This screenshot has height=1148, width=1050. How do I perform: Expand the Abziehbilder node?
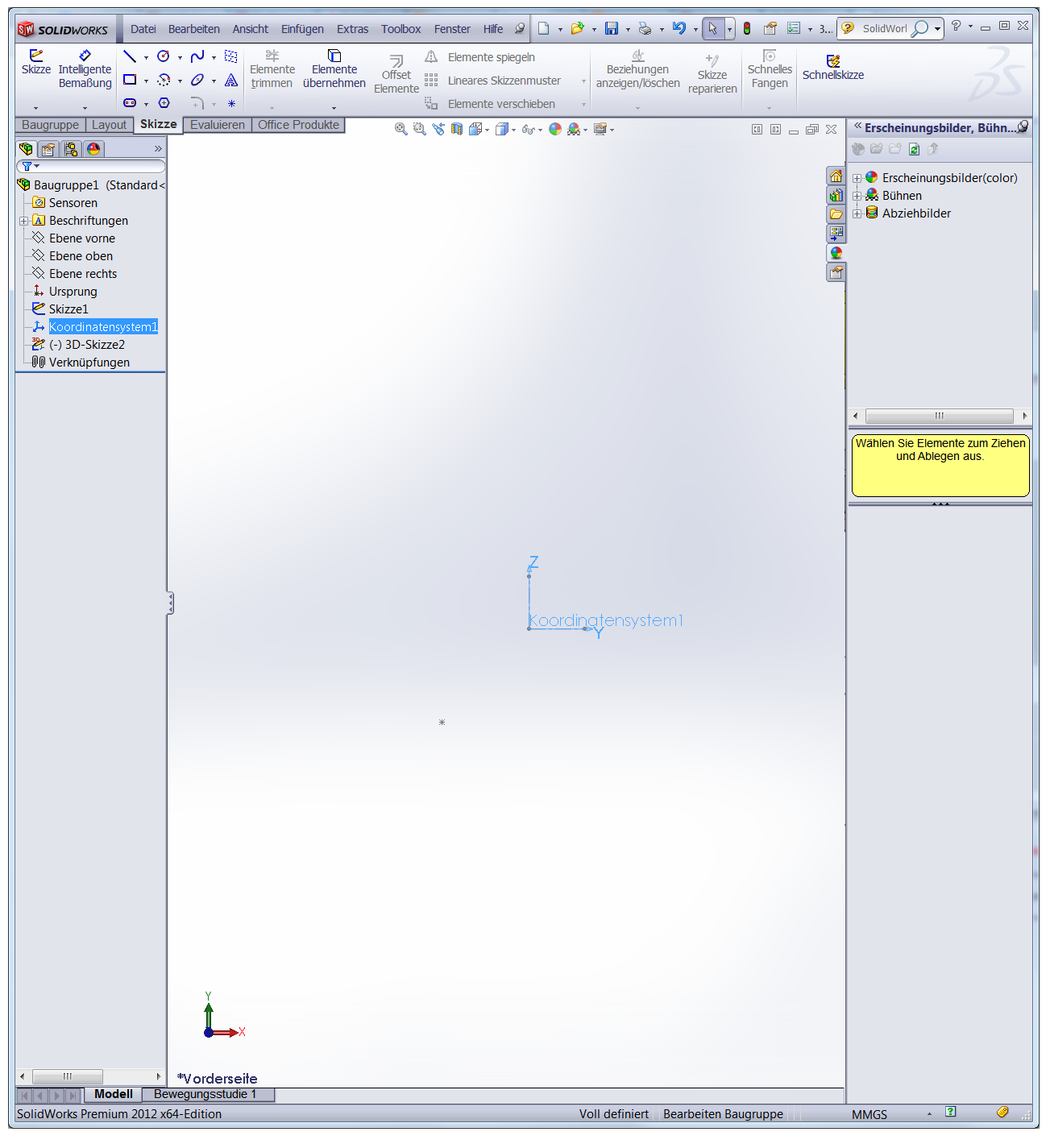[857, 213]
